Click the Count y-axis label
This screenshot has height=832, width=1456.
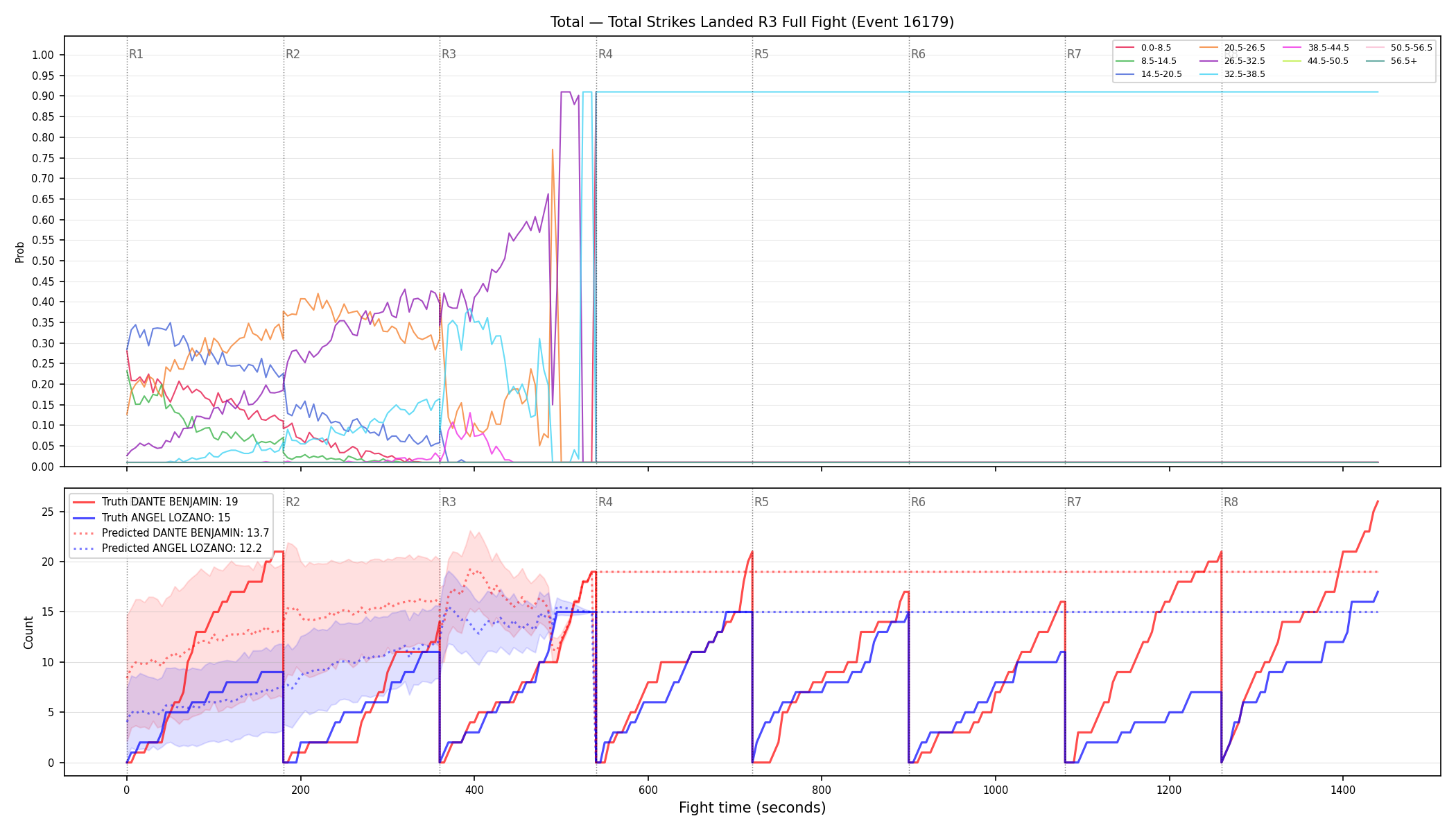point(28,632)
